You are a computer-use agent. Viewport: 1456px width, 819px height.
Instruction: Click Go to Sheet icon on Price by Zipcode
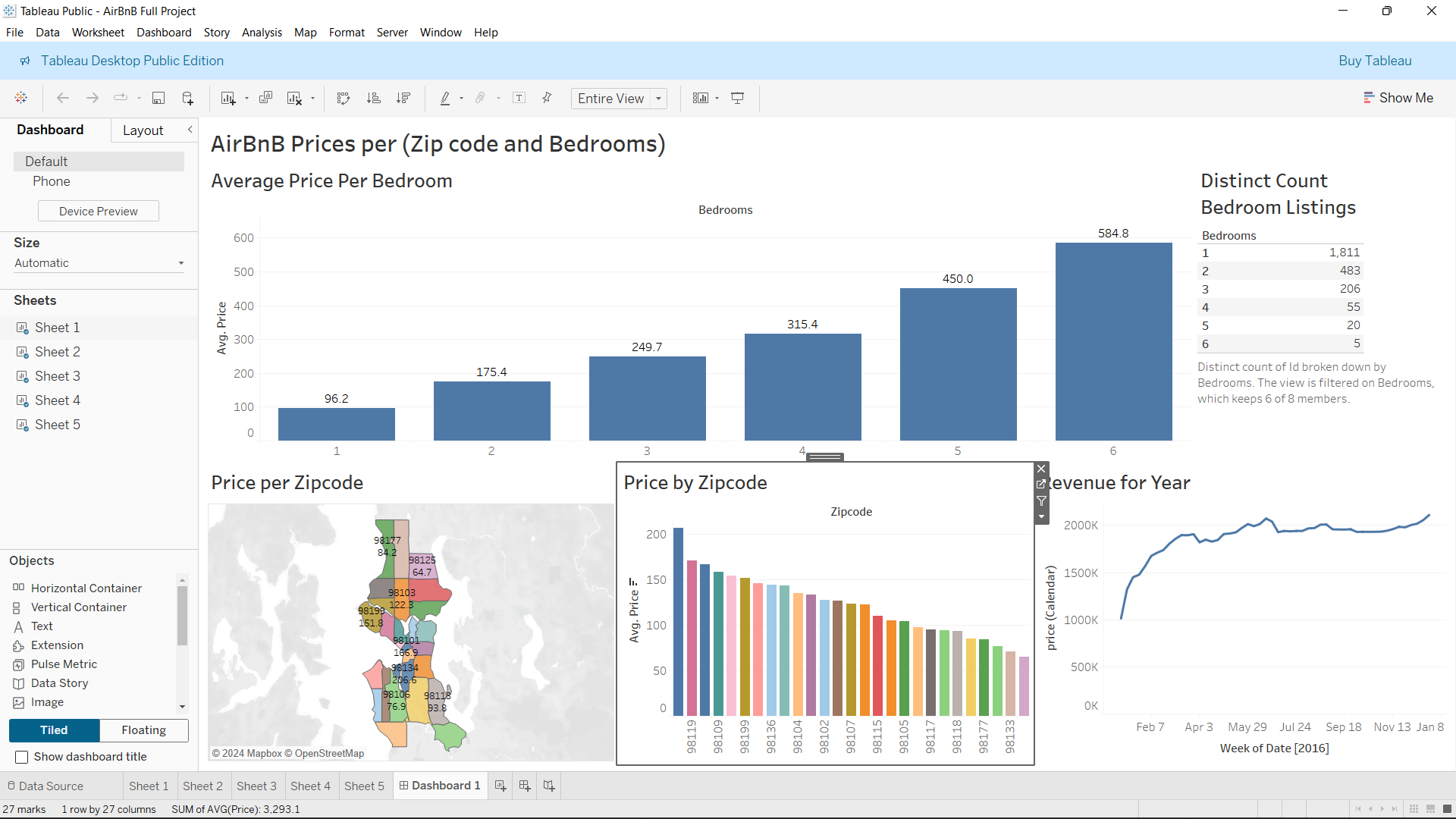click(1041, 485)
